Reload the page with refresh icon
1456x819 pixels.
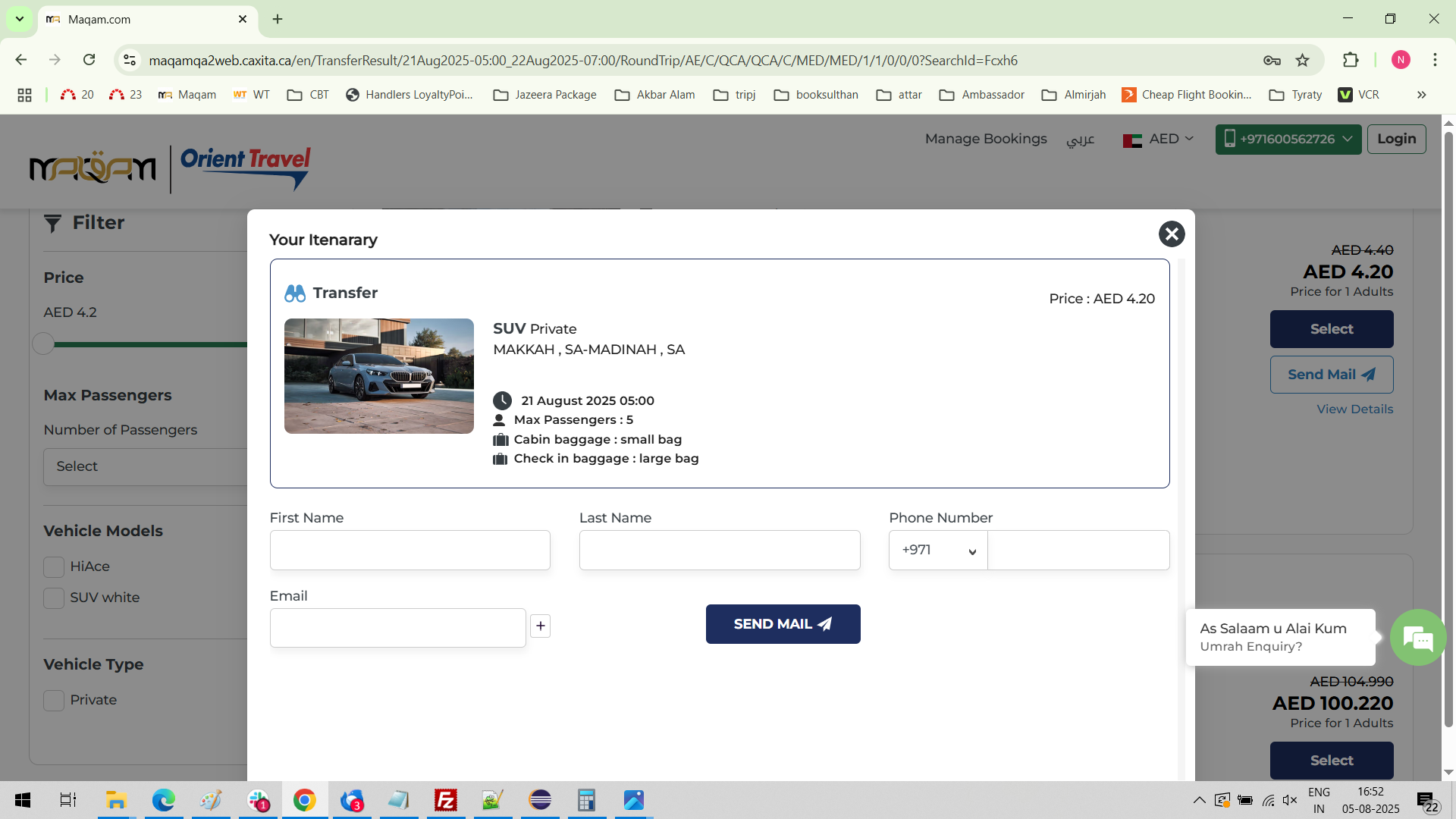pyautogui.click(x=89, y=61)
